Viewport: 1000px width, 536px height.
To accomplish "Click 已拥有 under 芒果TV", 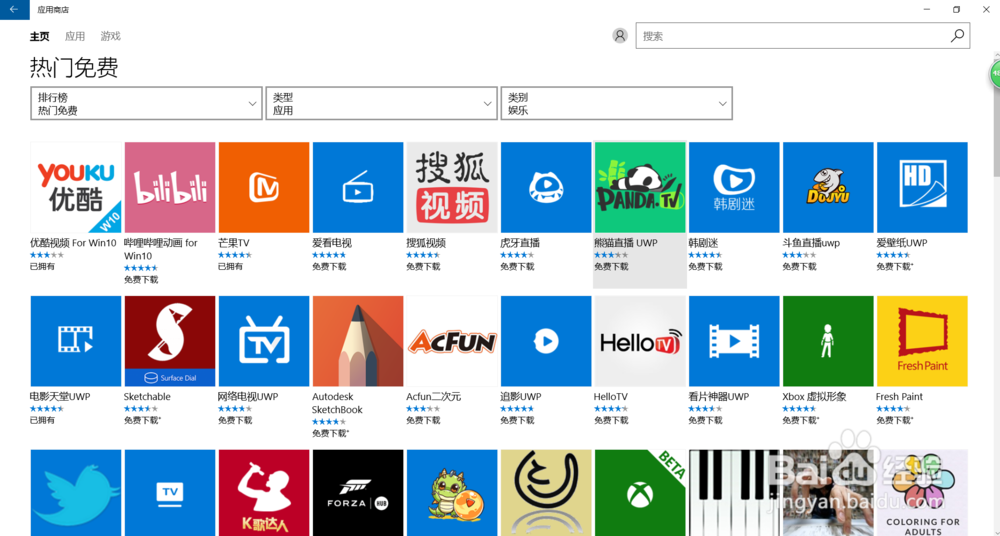I will point(230,267).
